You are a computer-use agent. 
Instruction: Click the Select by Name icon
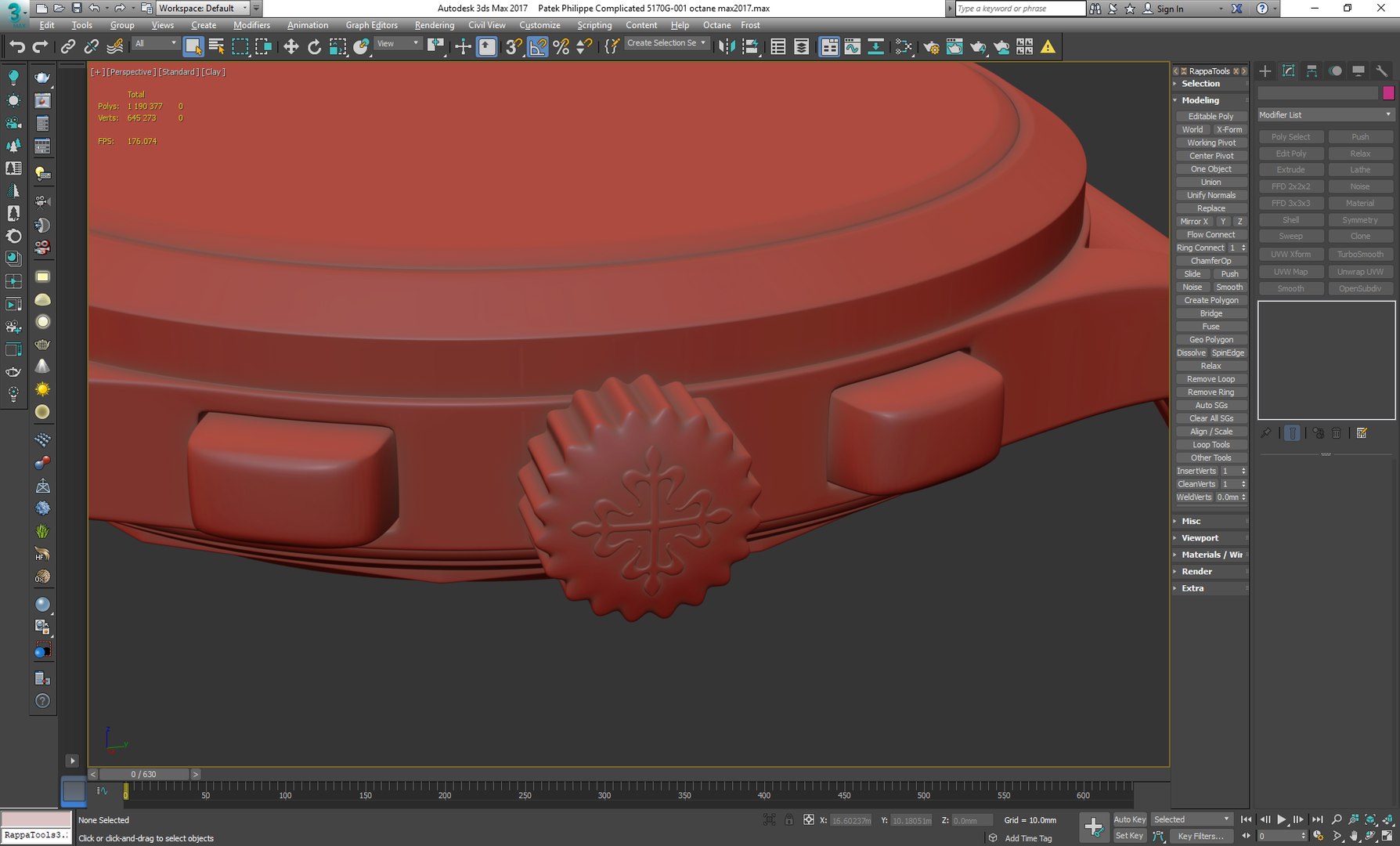click(217, 47)
